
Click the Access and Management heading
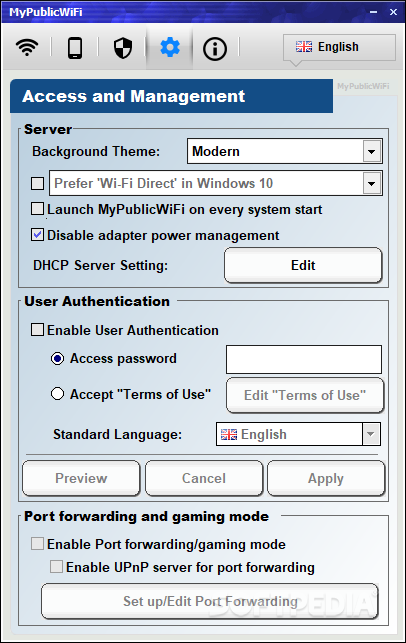(134, 96)
